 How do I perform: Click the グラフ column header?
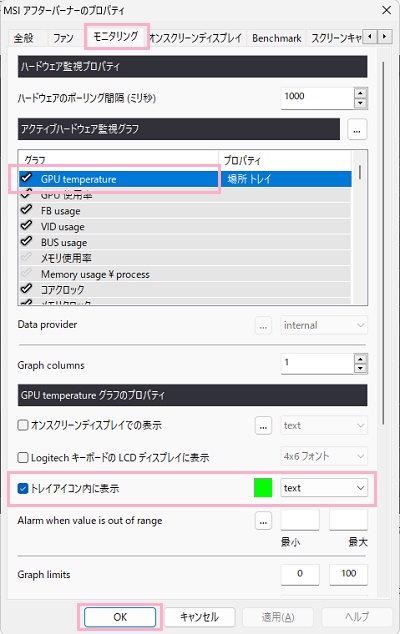(x=119, y=160)
